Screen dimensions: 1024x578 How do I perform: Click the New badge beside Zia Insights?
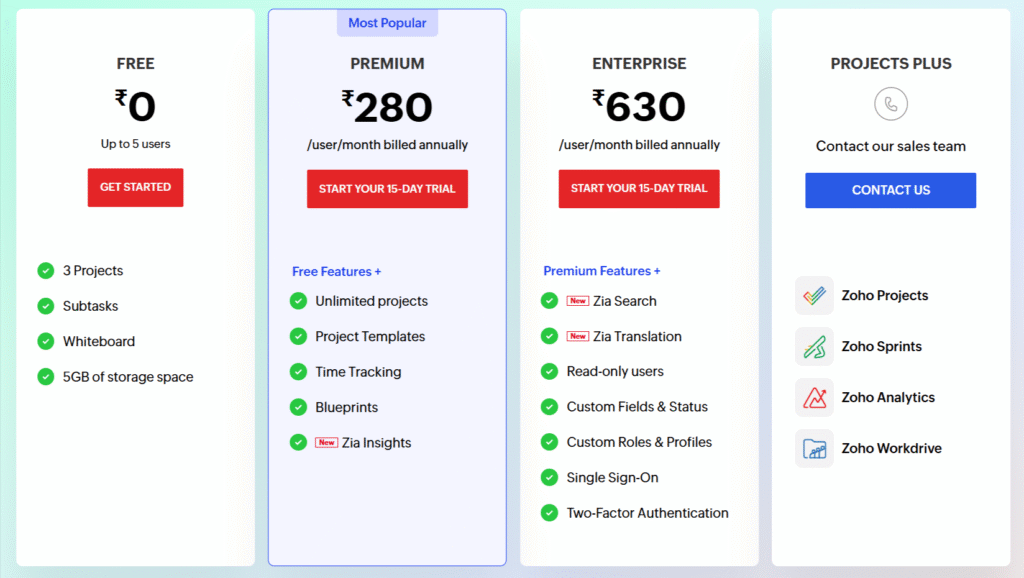[326, 443]
